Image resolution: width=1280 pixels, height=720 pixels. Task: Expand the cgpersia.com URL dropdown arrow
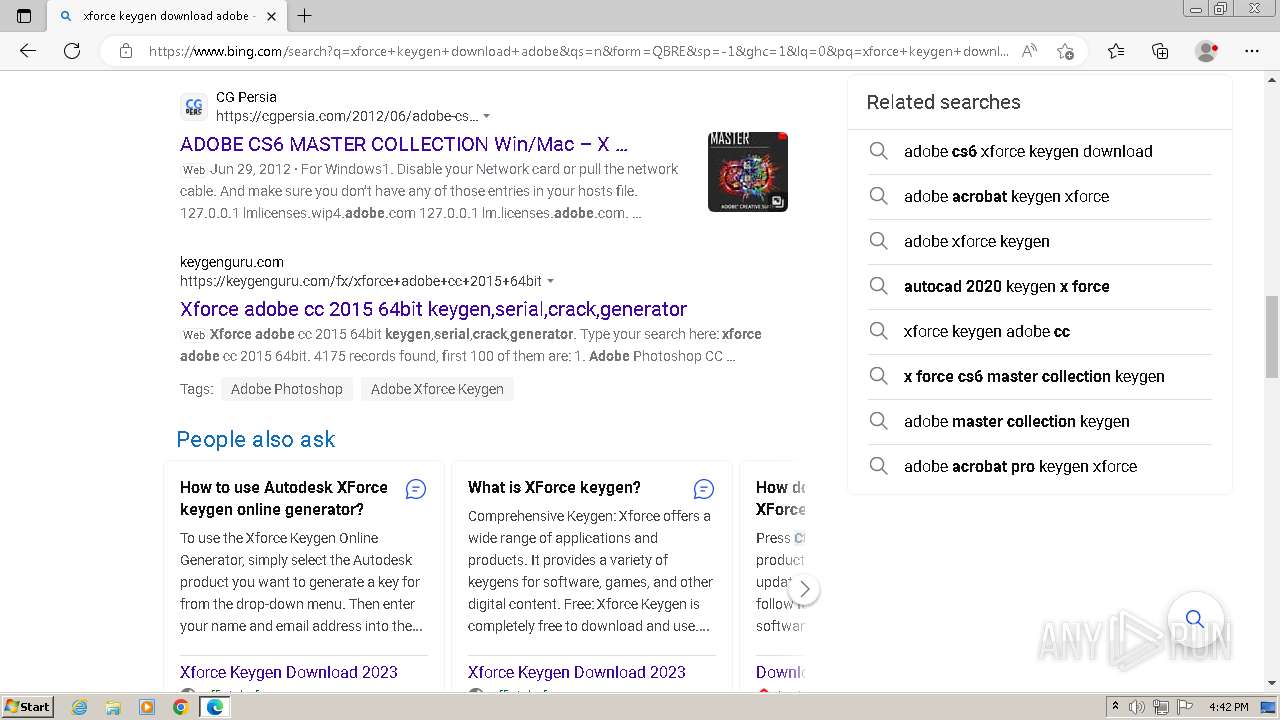point(487,117)
